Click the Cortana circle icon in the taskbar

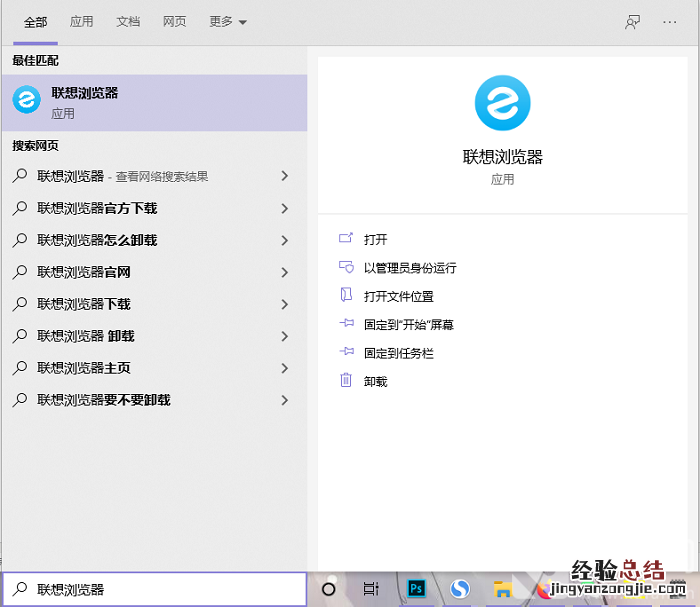click(328, 589)
